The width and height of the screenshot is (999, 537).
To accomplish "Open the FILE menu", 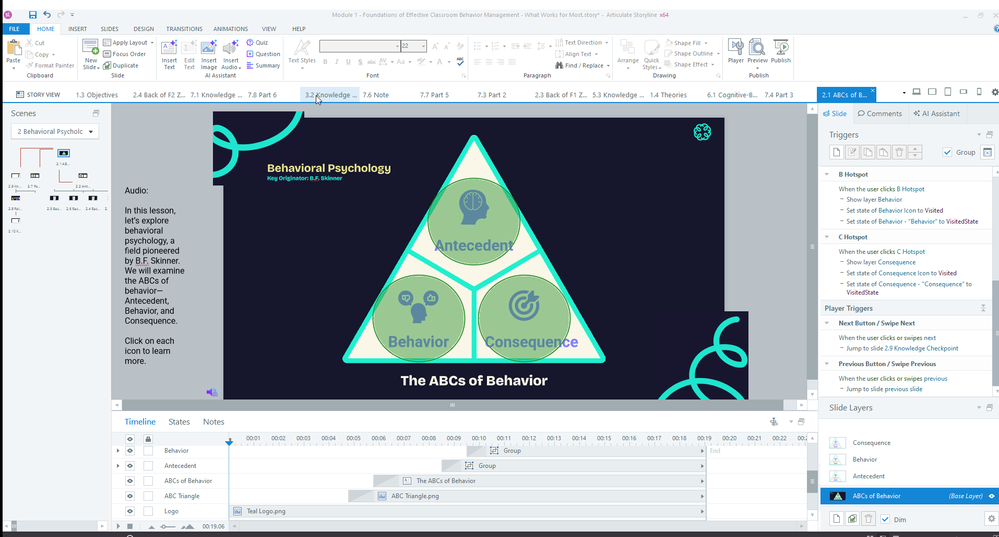I will [x=14, y=29].
